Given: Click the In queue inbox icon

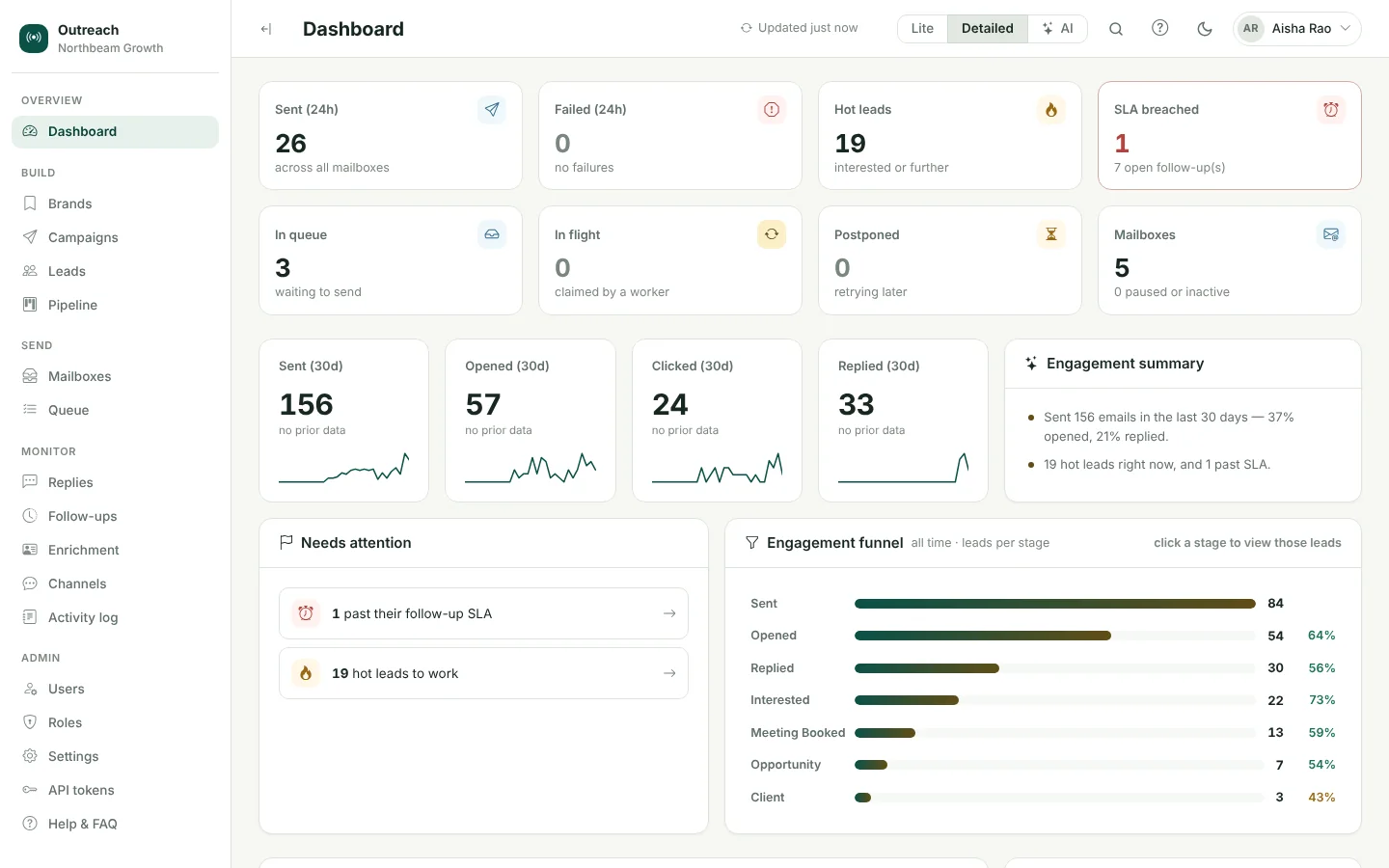Looking at the screenshot, I should 492,234.
